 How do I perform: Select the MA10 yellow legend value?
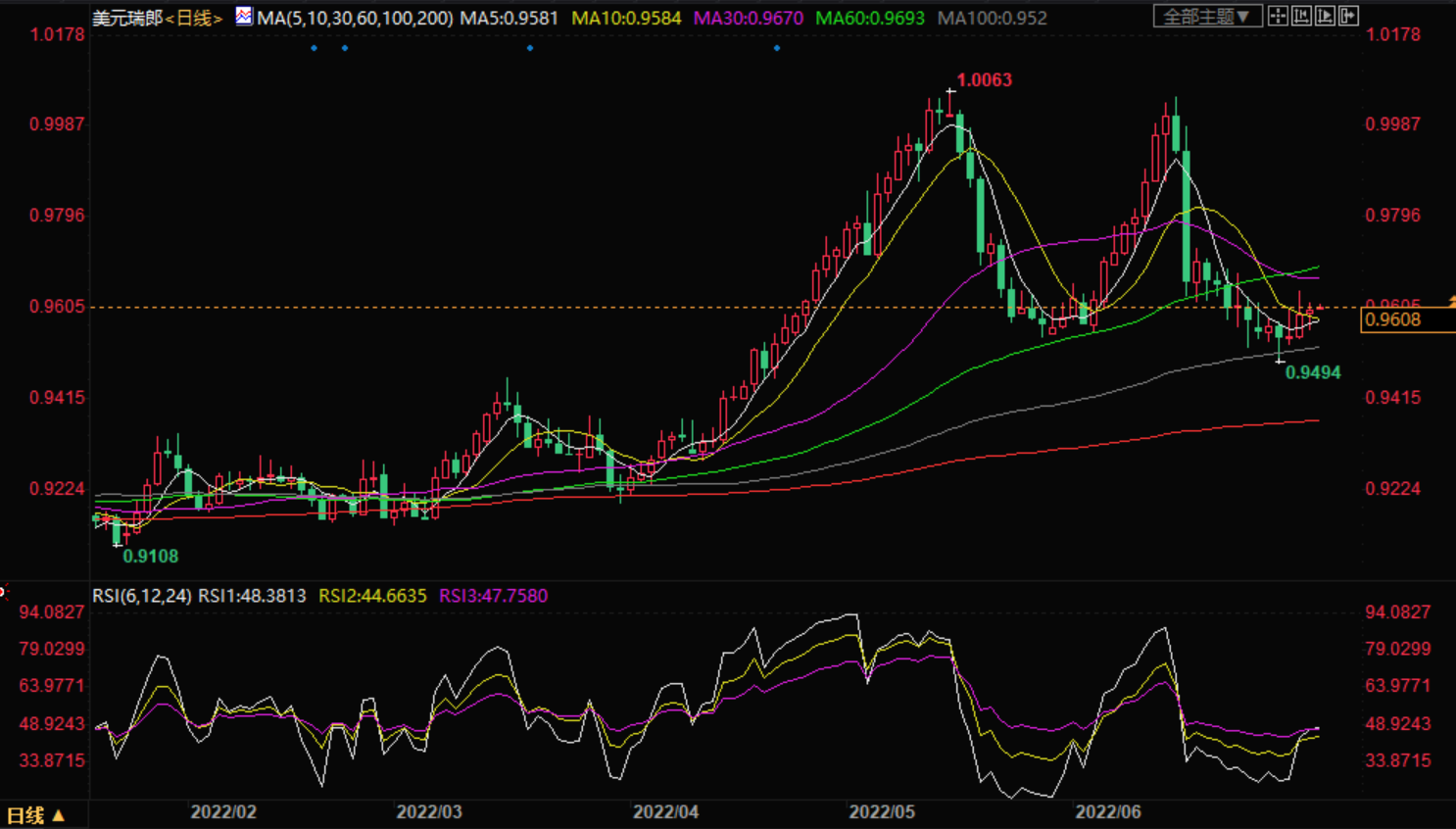coord(626,19)
